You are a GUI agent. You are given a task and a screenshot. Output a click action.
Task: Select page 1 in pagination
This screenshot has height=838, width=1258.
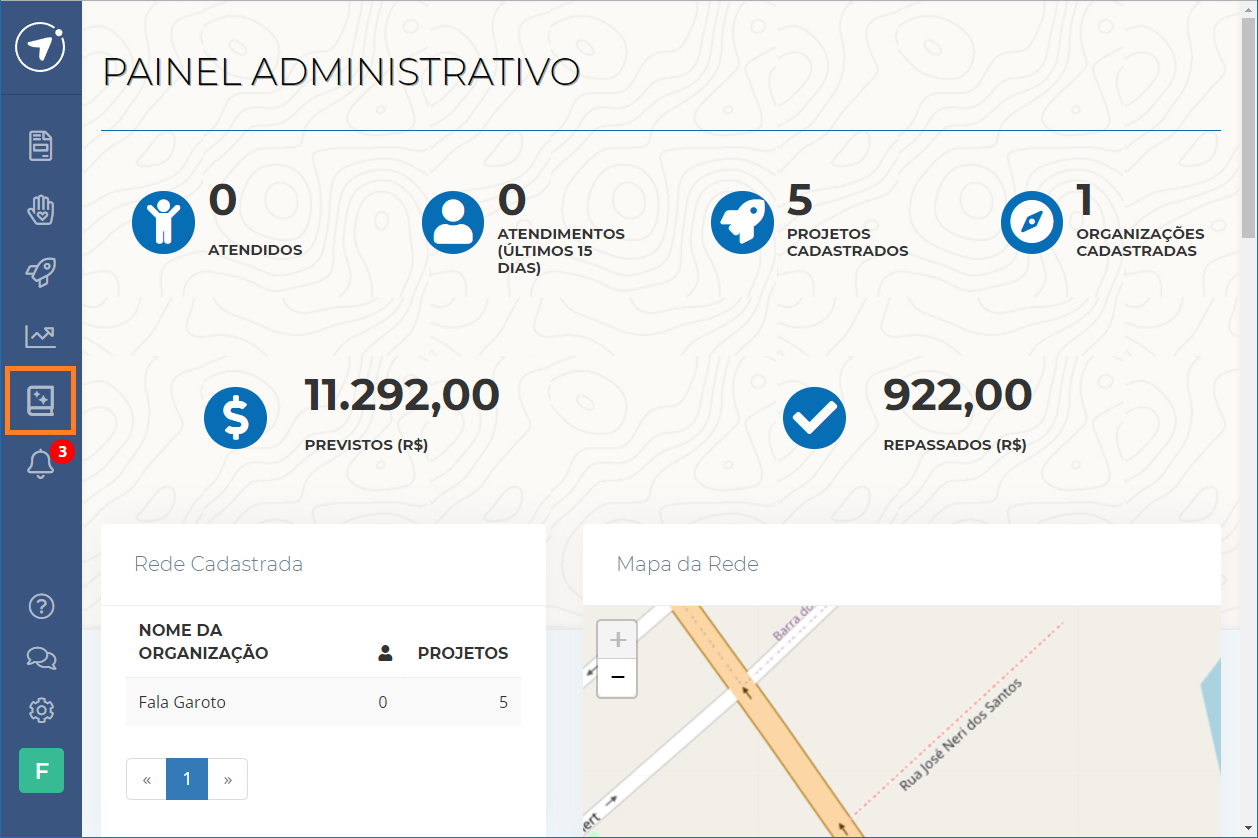coord(187,779)
